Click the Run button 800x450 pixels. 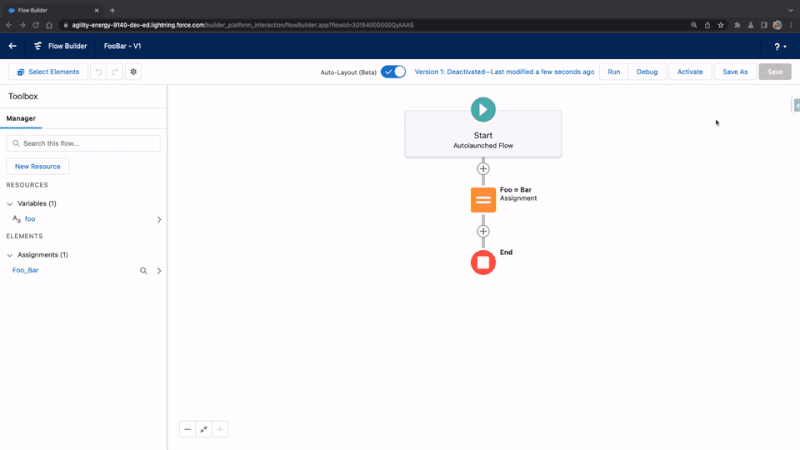tap(614, 72)
